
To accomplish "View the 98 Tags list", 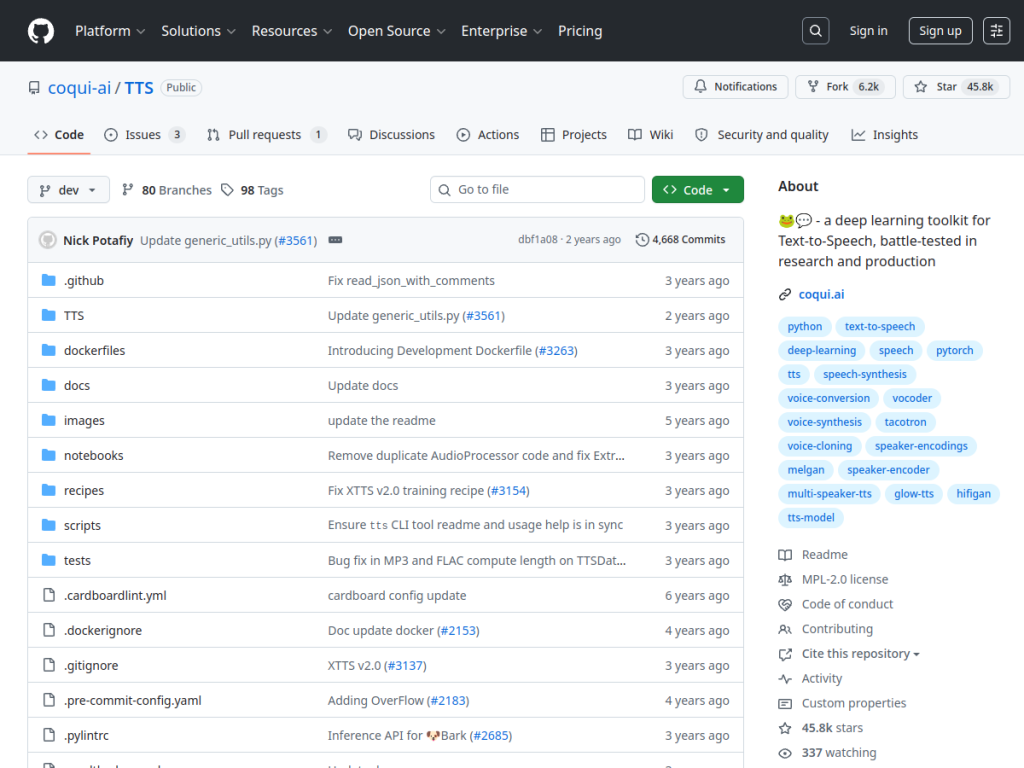I will tap(252, 190).
